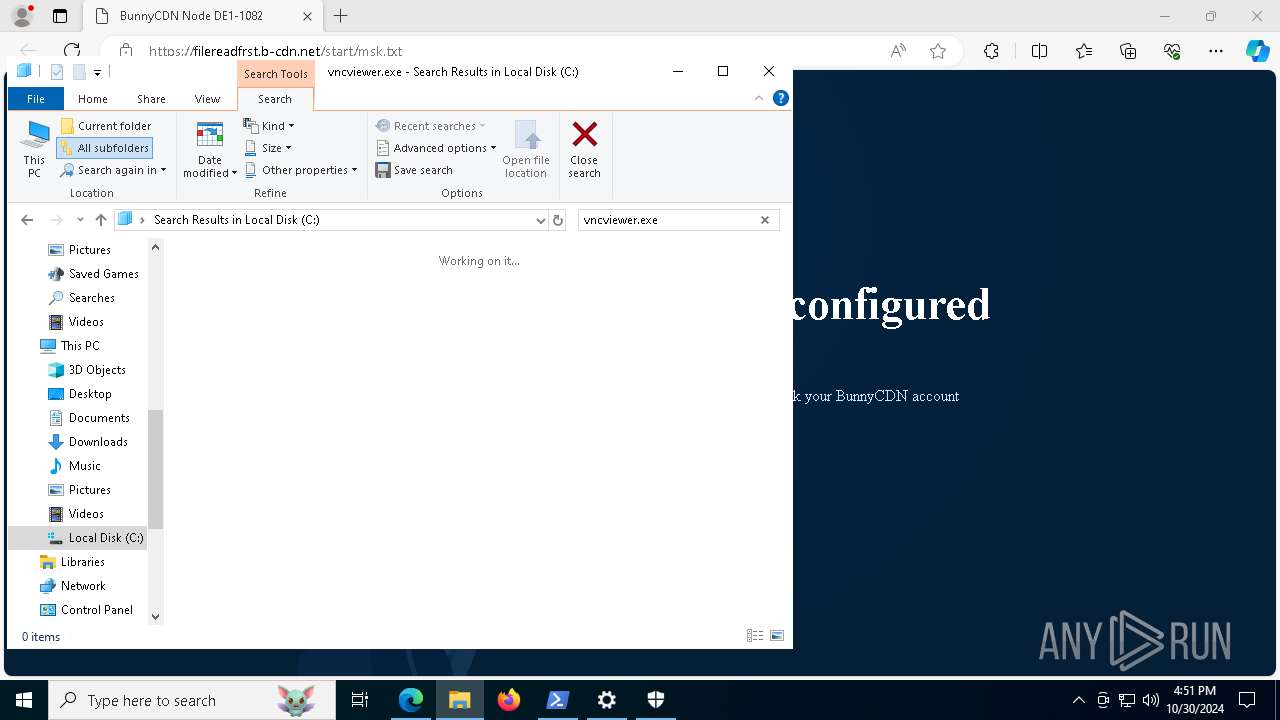Click Edge address bar URL

[275, 51]
